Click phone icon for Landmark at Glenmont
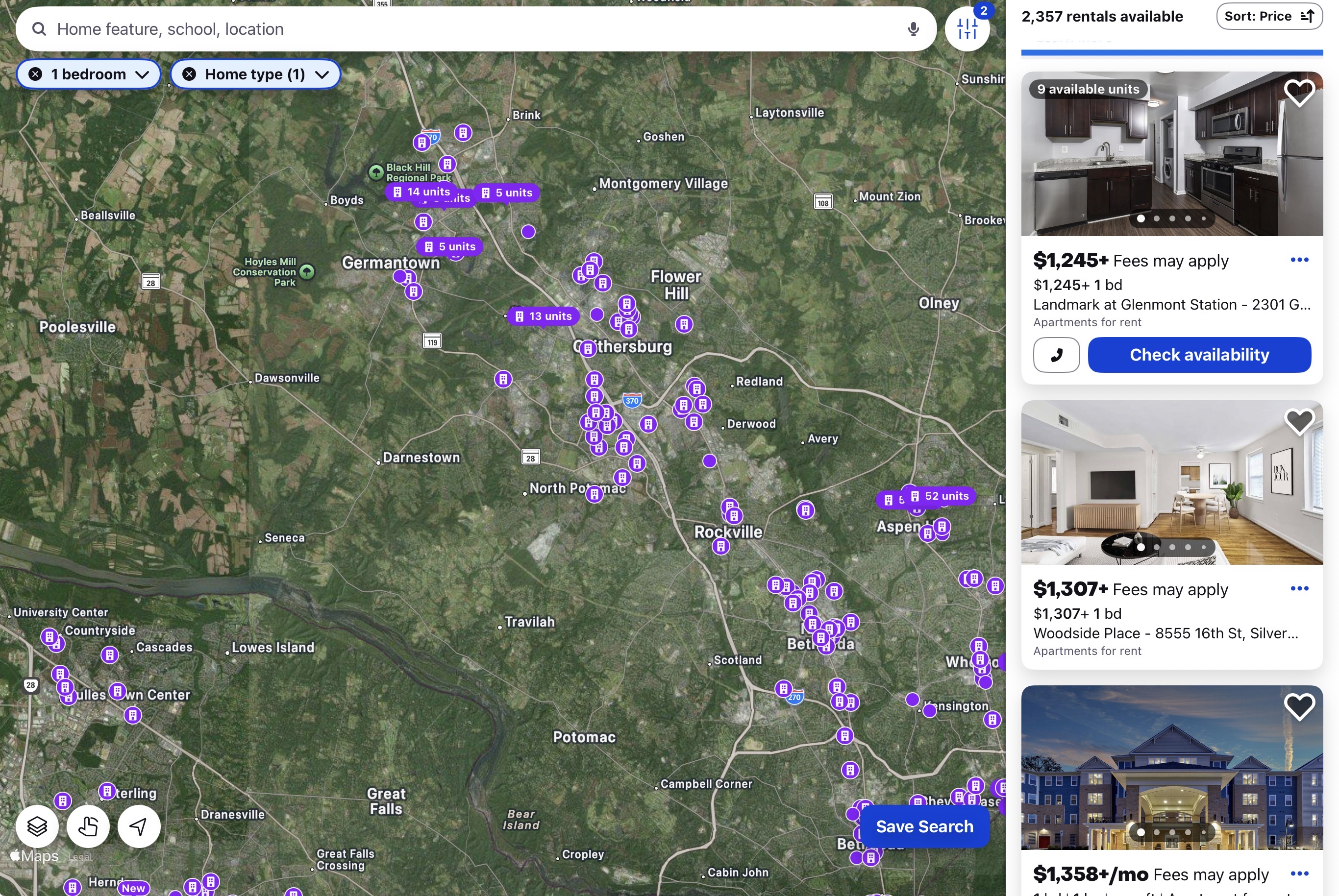The height and width of the screenshot is (896, 1339). [x=1056, y=355]
